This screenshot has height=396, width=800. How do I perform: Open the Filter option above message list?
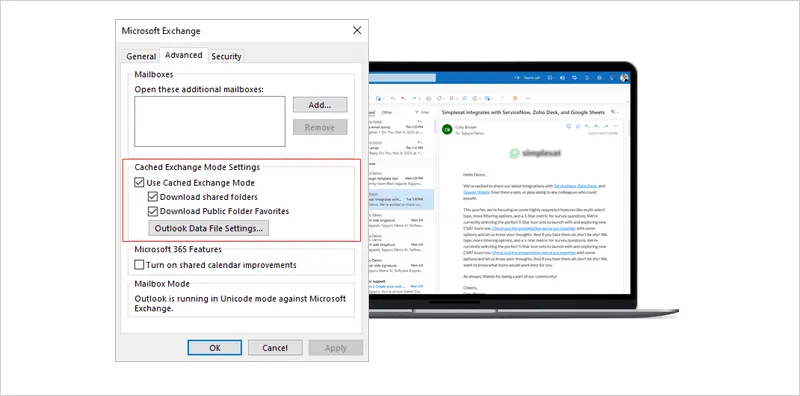click(x=422, y=112)
